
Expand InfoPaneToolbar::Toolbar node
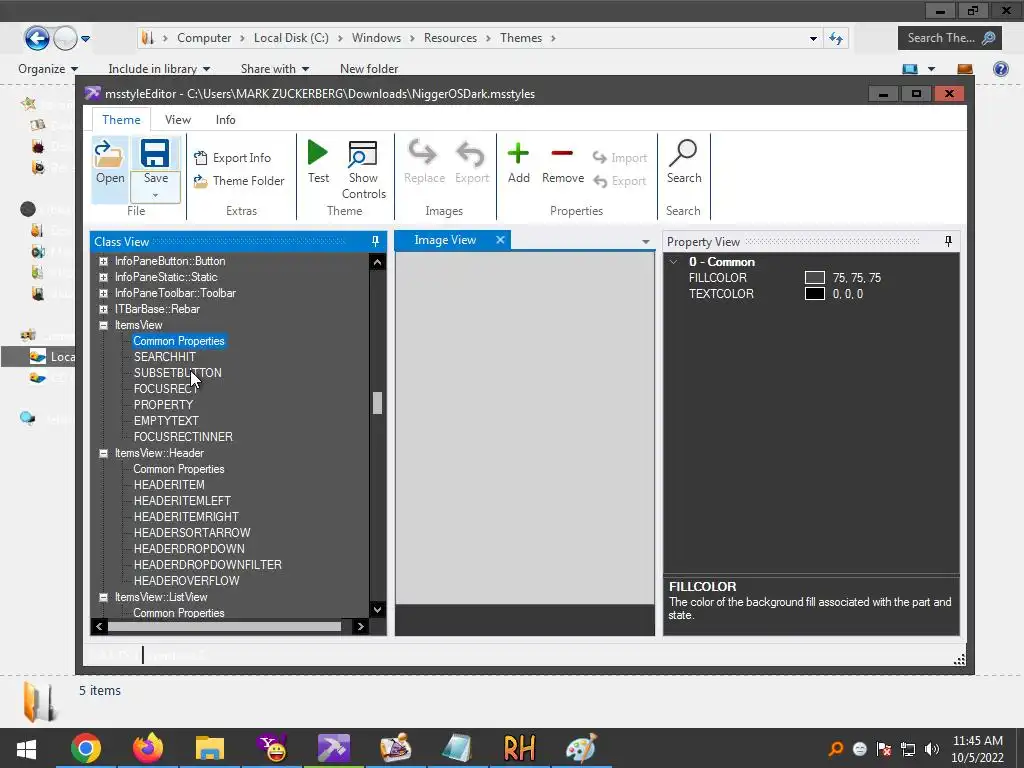(103, 293)
